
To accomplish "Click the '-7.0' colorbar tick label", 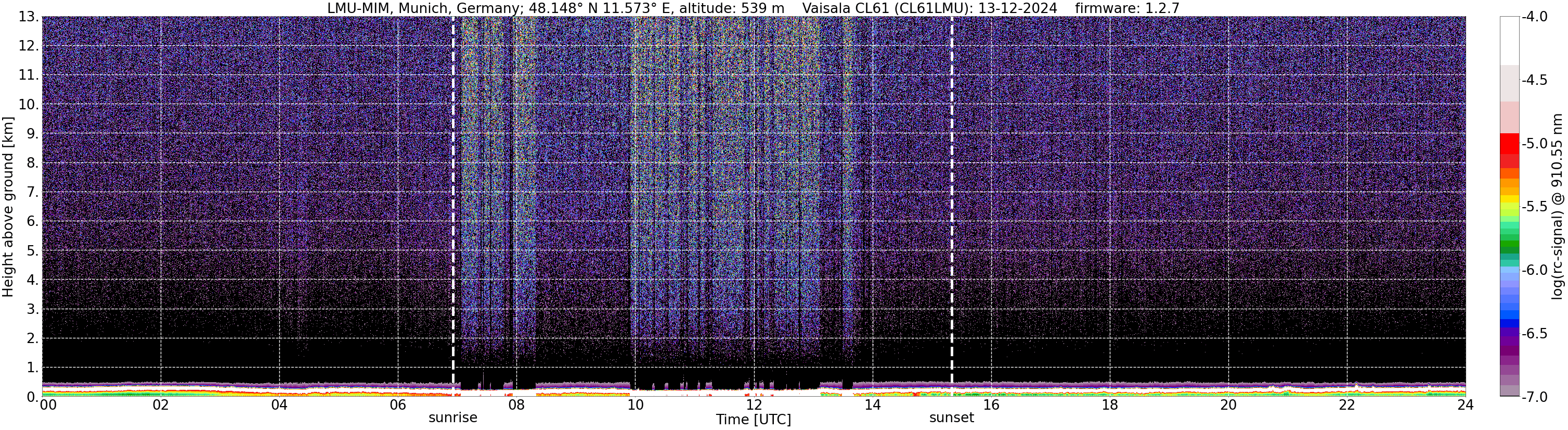I will [1535, 397].
